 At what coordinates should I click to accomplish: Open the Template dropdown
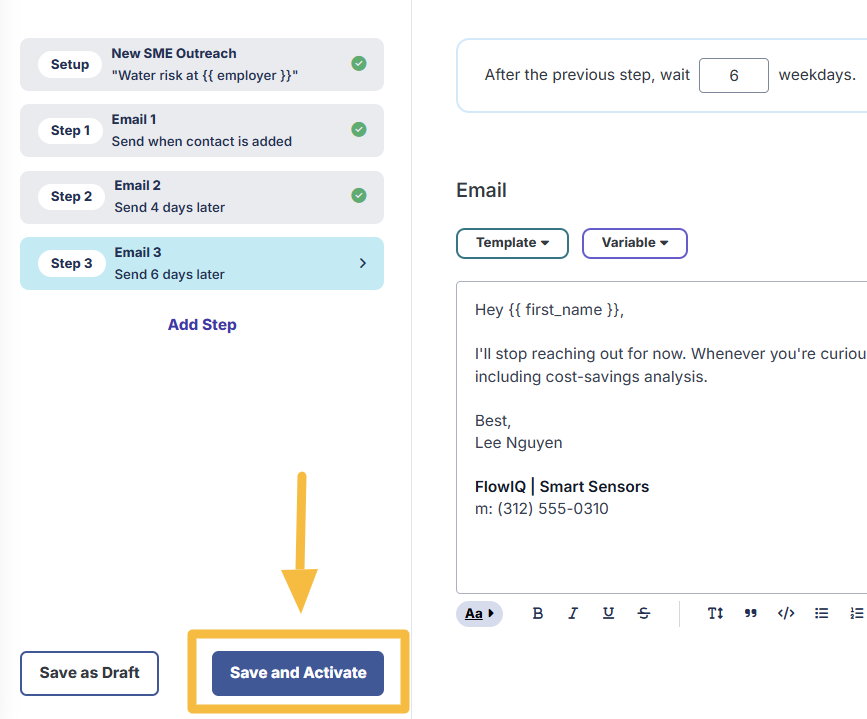[x=512, y=243]
